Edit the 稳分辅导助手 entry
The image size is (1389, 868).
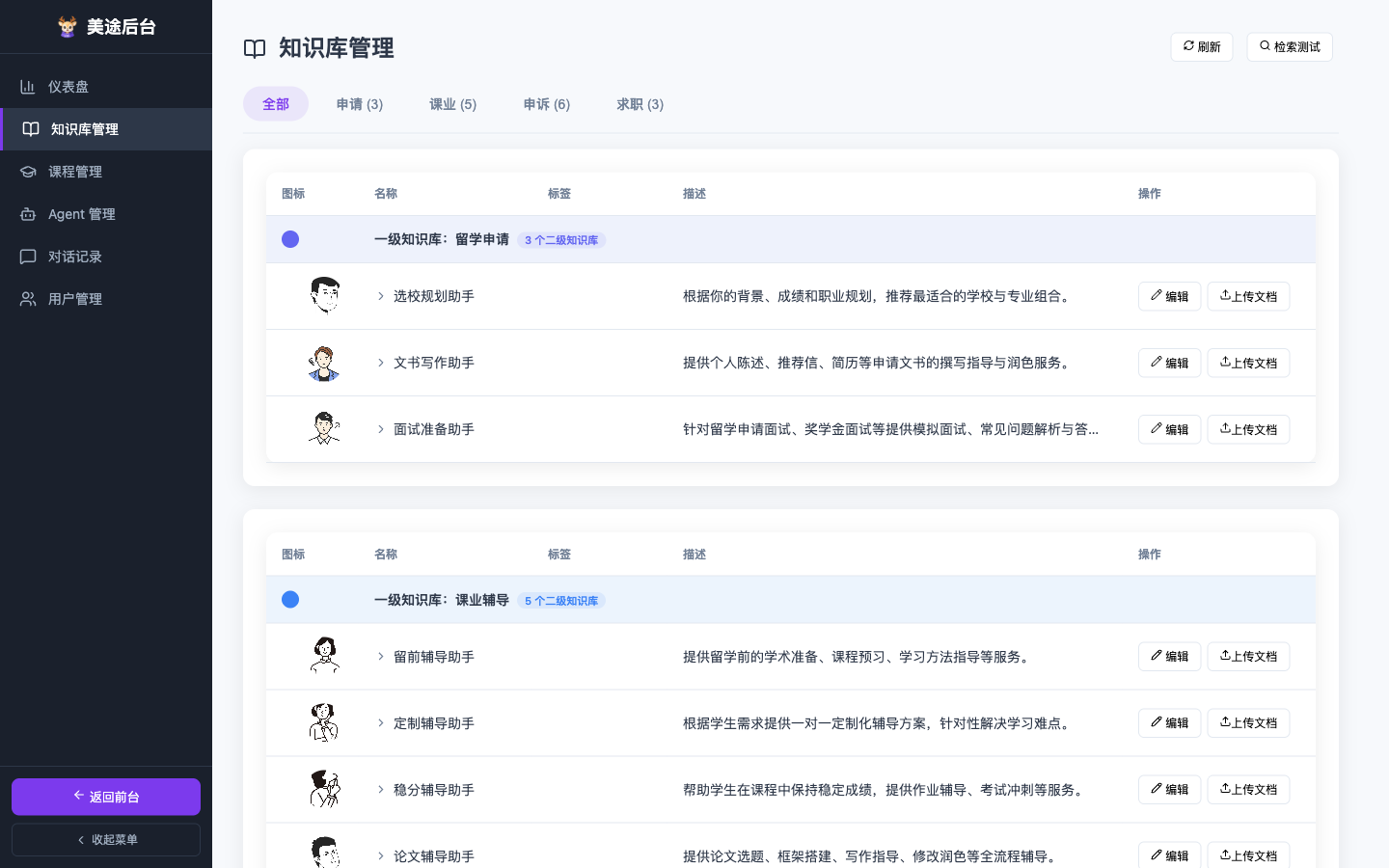point(1170,790)
